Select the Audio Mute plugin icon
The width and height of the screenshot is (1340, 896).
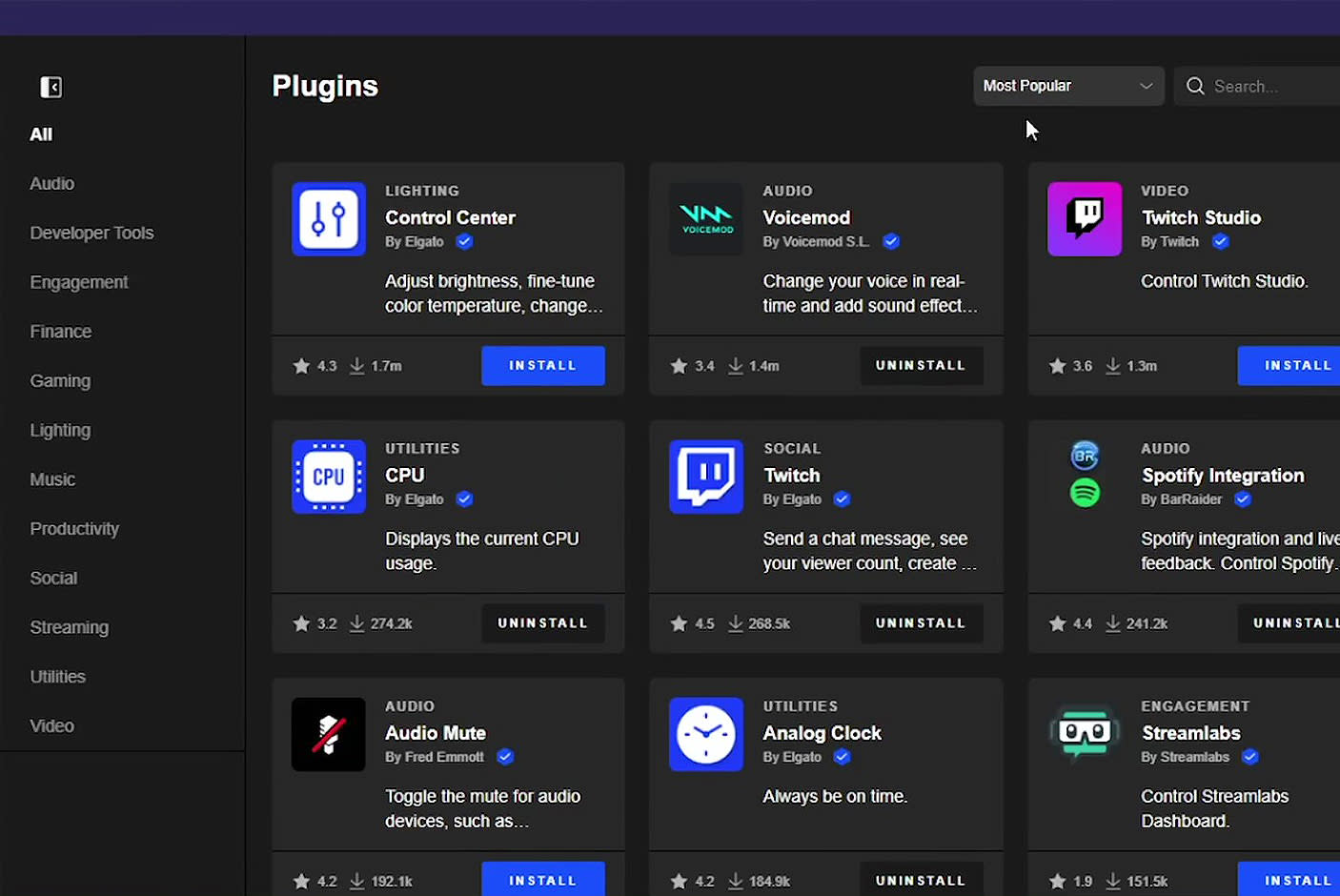tap(328, 734)
